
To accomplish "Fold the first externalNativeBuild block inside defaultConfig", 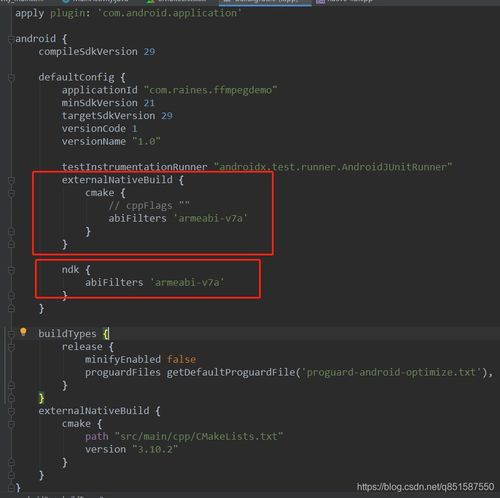I will (11, 180).
